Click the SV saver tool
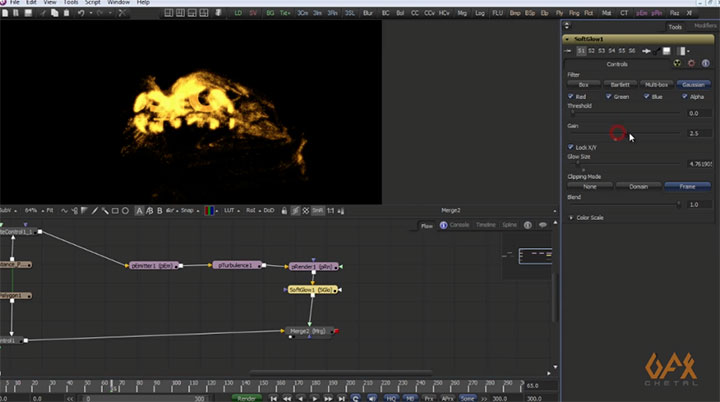This screenshot has height=402, width=720. click(x=253, y=13)
